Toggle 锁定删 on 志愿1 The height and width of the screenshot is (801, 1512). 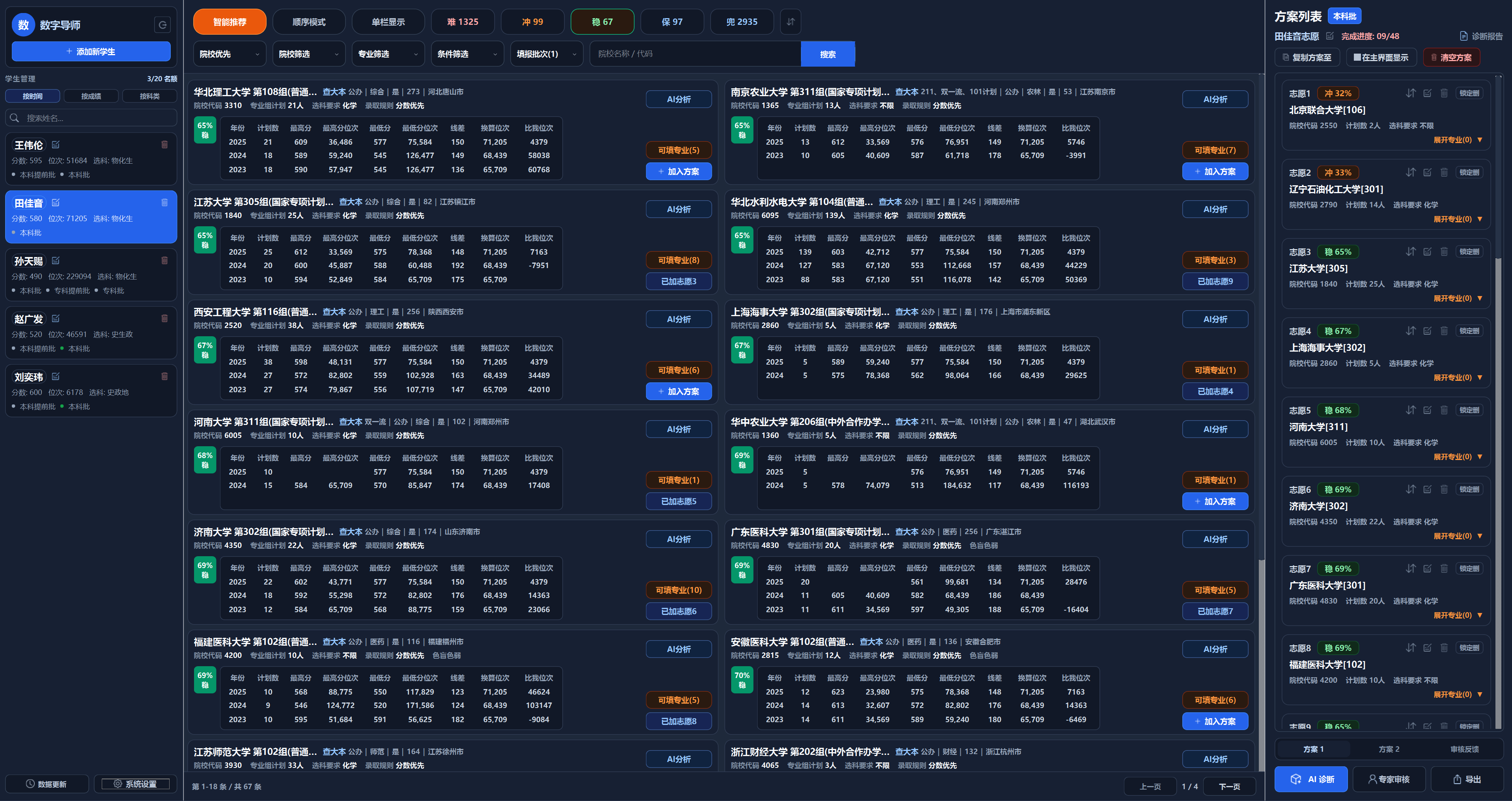(x=1469, y=93)
